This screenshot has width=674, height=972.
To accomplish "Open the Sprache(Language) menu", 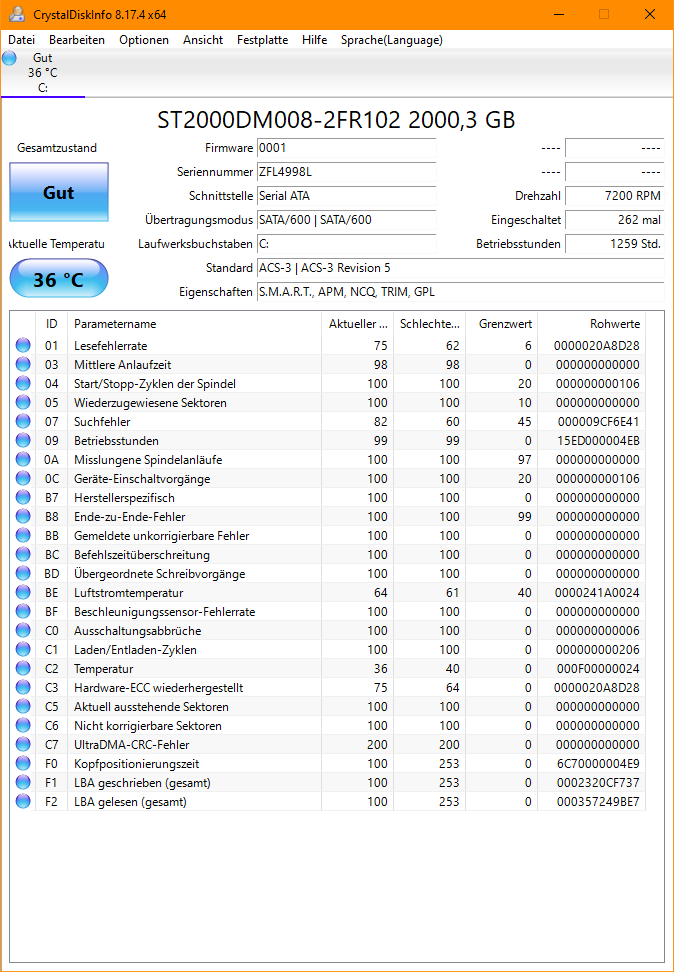I will 392,40.
